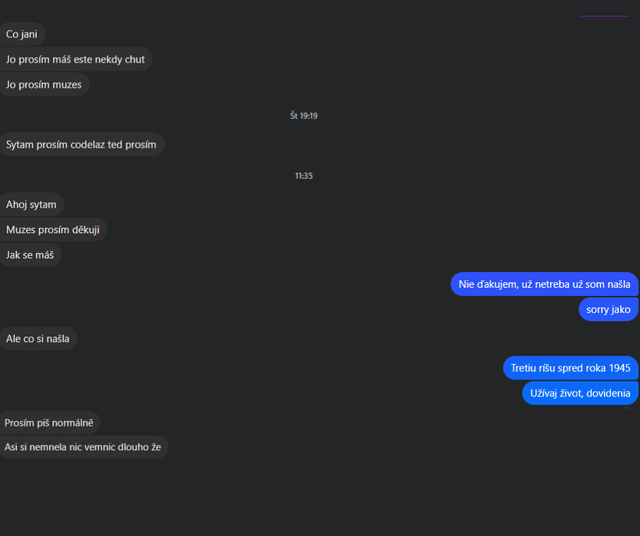The width and height of the screenshot is (640, 536).
Task: Click the "11:35" timestamp separator
Action: (x=304, y=176)
